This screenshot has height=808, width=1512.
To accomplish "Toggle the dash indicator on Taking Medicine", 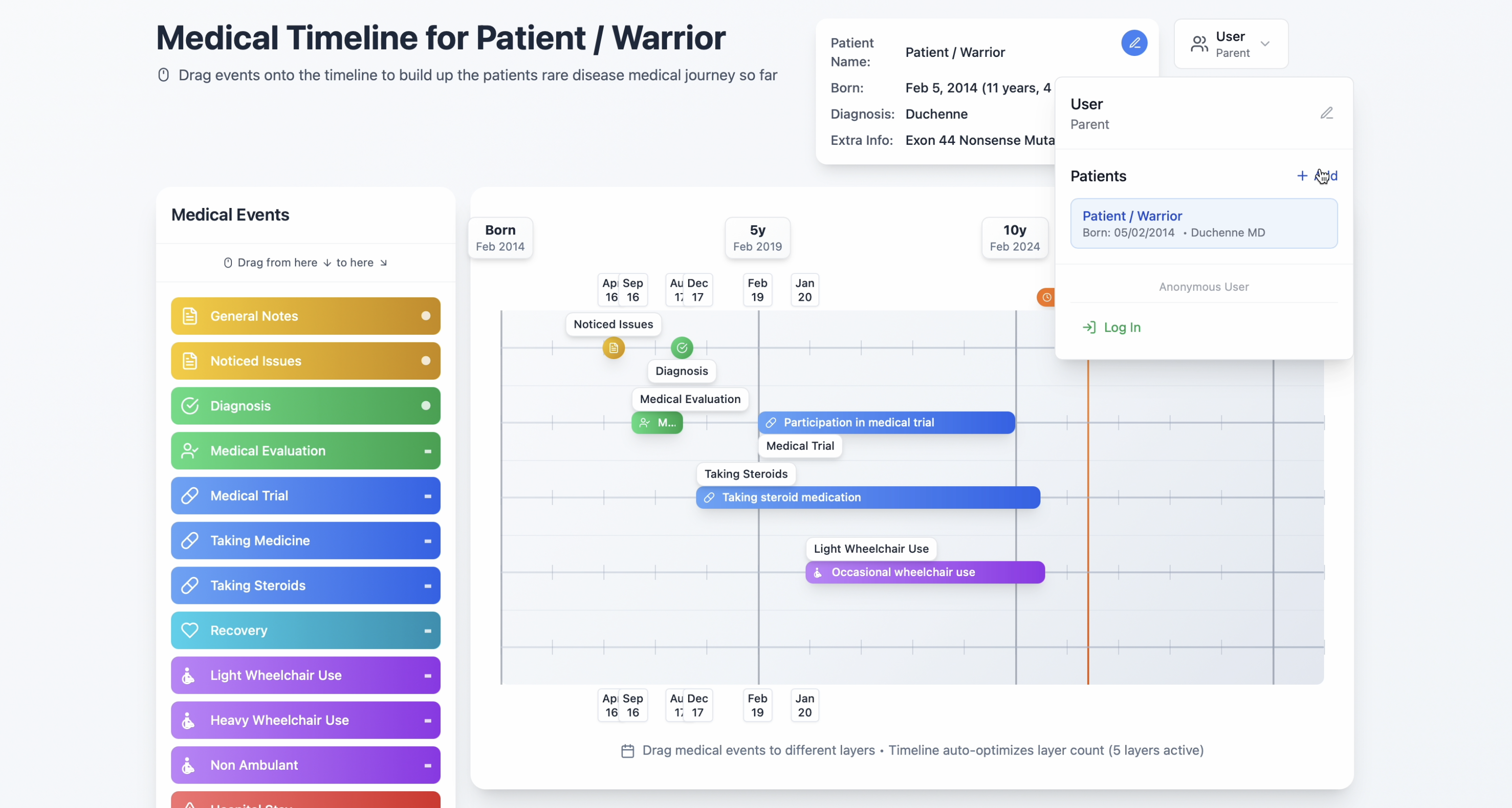I will 428,541.
